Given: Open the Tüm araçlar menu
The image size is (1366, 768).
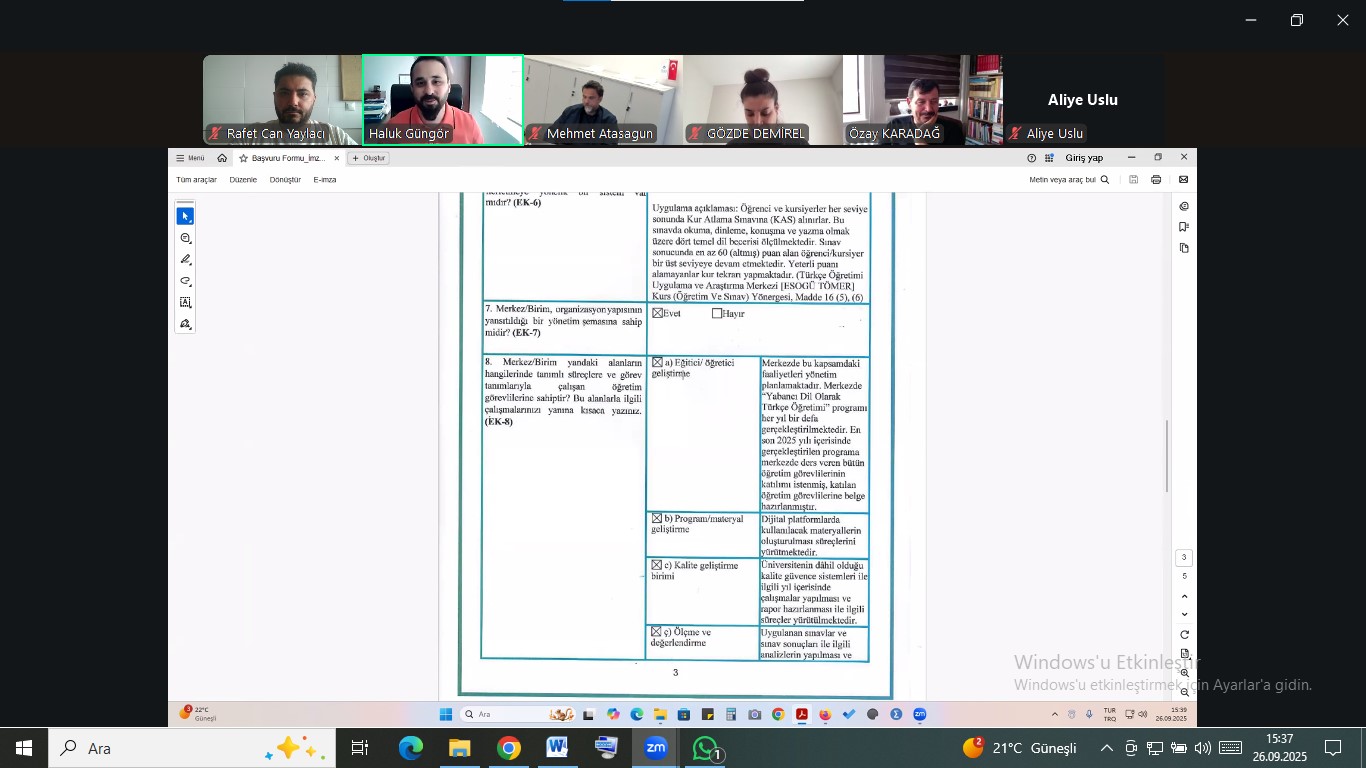Looking at the screenshot, I should click(x=196, y=180).
